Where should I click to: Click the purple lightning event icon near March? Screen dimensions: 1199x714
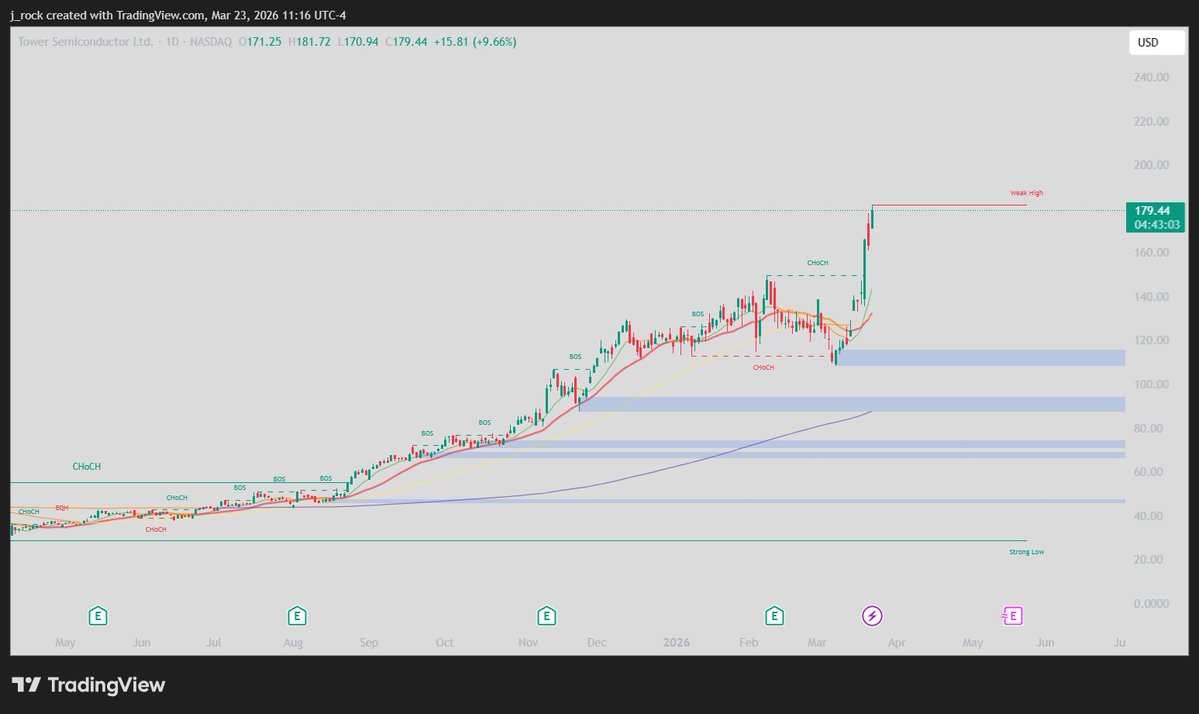[x=872, y=616]
